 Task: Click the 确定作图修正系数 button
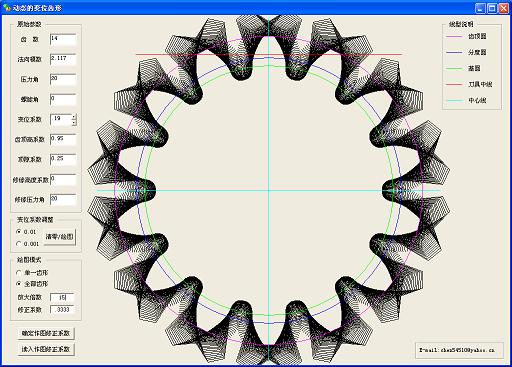46,333
